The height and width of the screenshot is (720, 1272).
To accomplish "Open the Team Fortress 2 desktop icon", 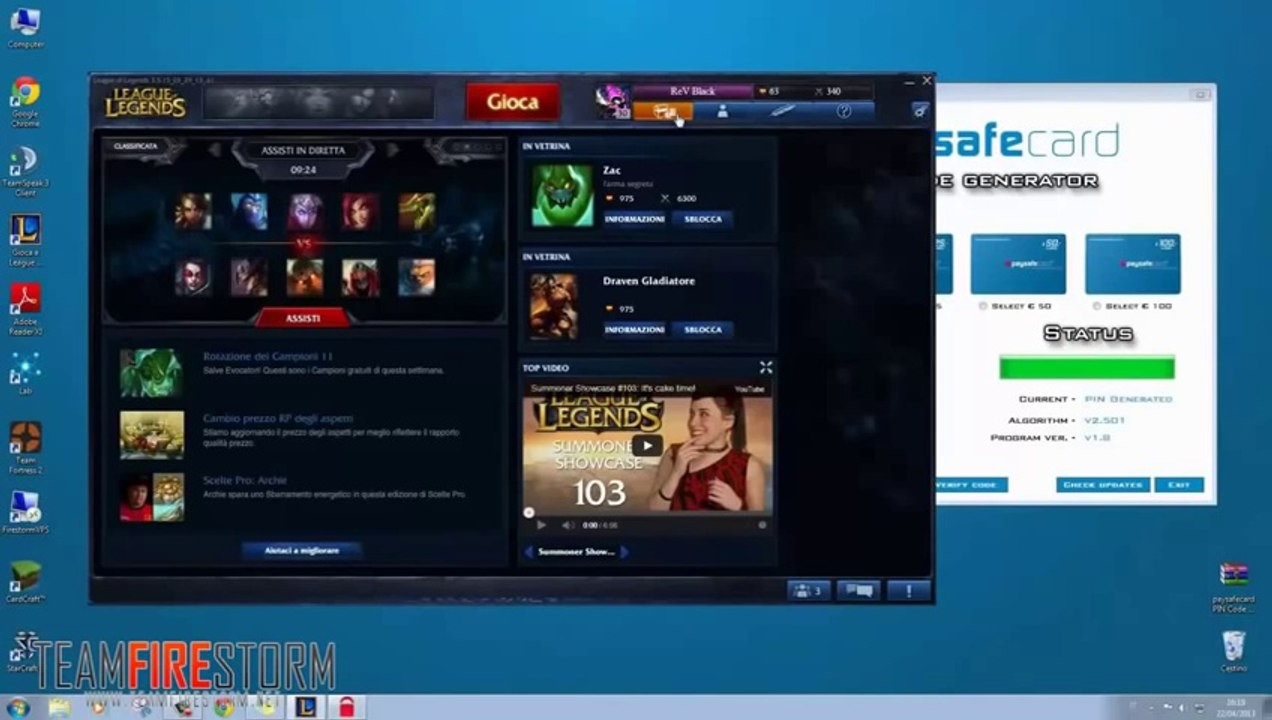I will click(x=25, y=447).
